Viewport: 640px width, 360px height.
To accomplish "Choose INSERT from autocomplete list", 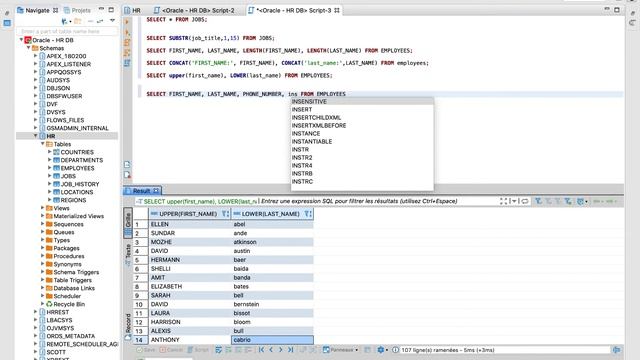I will 302,109.
